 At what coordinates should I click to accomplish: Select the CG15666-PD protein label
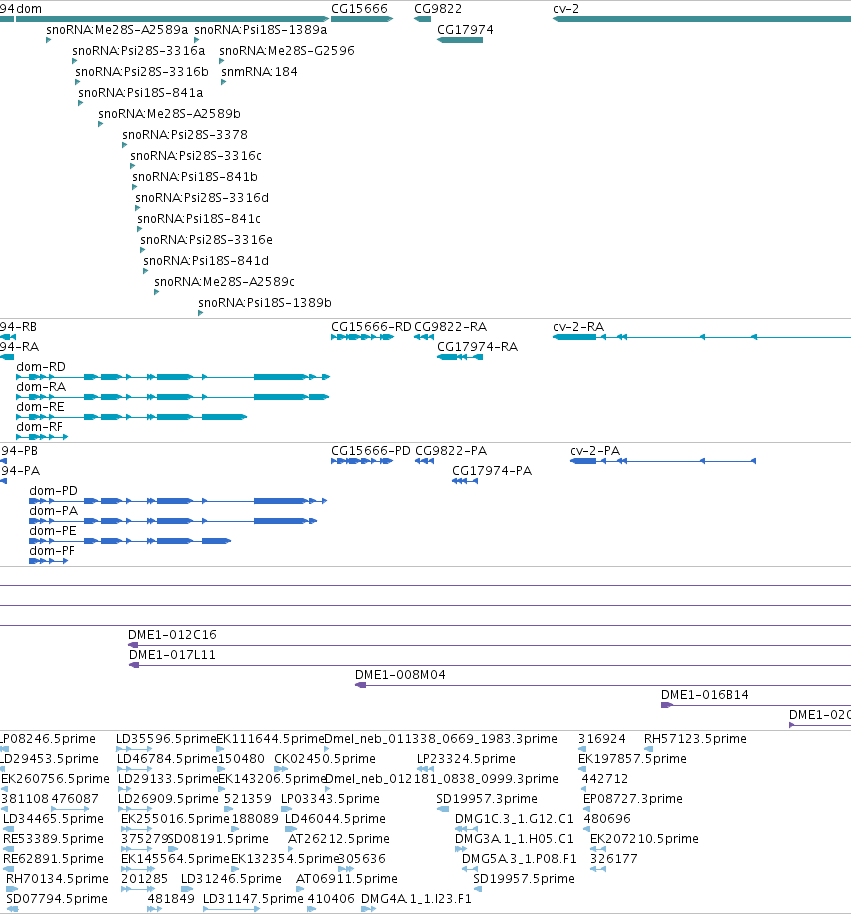371,451
